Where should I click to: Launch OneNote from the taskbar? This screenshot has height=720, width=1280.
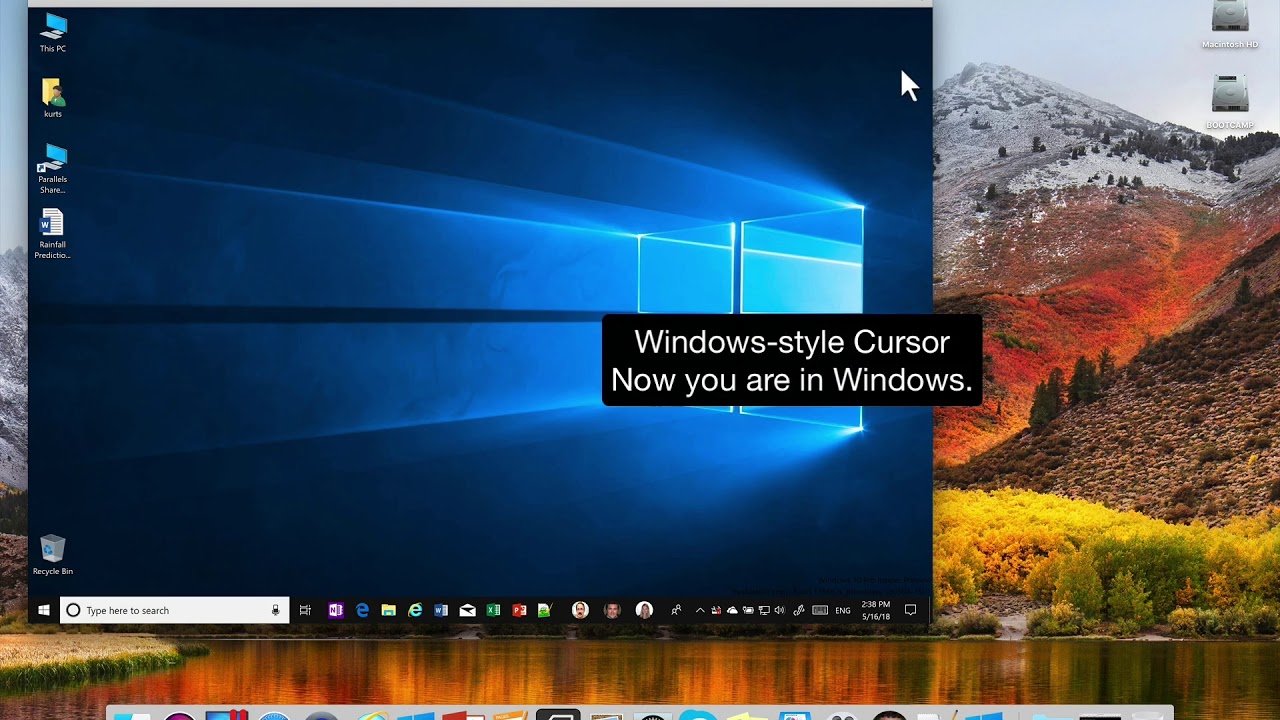[x=336, y=610]
